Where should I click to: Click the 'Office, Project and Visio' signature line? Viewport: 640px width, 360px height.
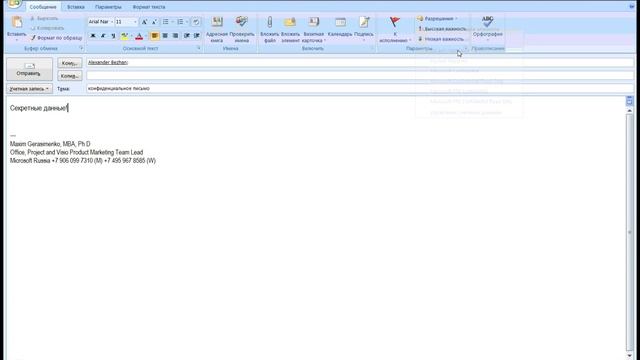click(76, 152)
